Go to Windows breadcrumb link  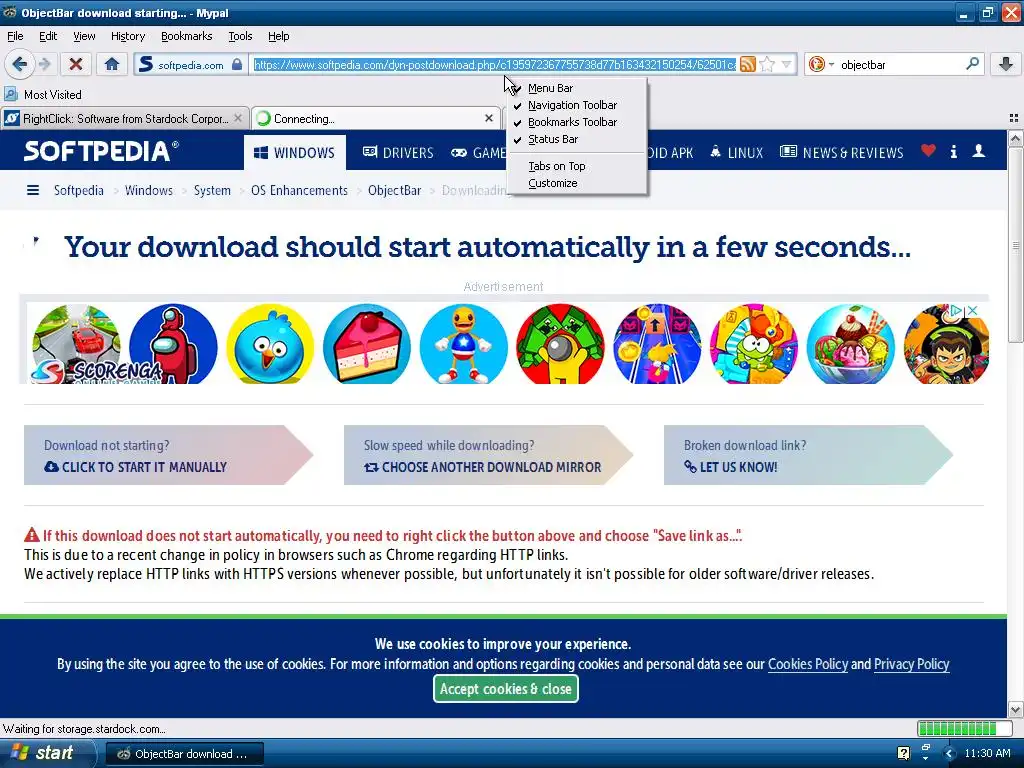149,190
